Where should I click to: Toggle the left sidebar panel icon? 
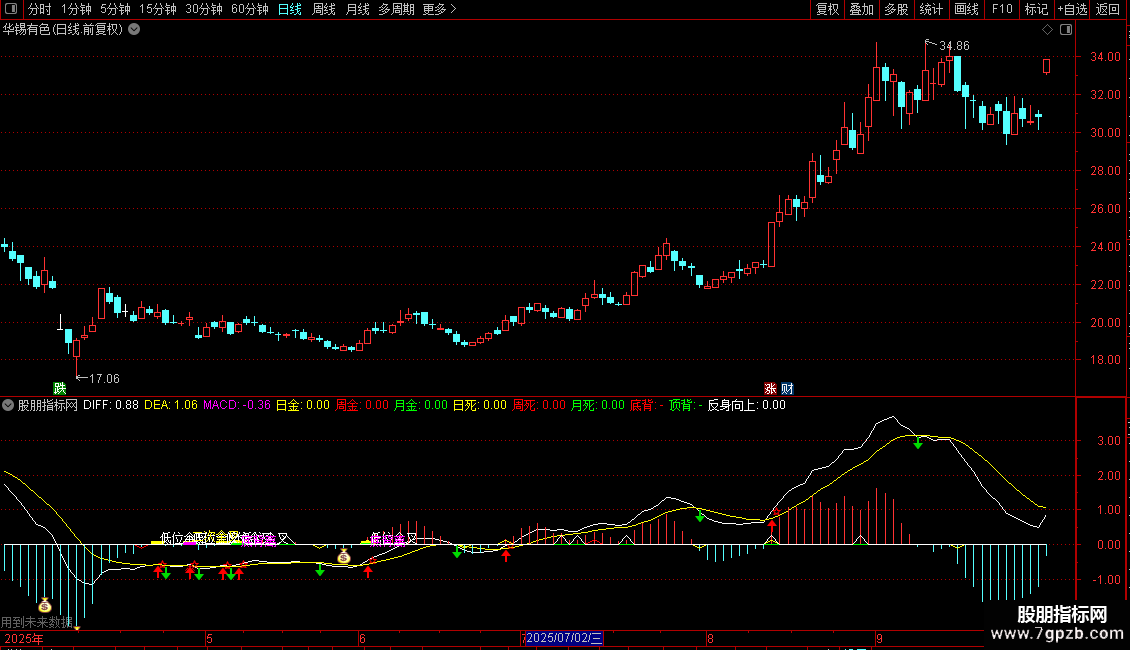tap(11, 9)
